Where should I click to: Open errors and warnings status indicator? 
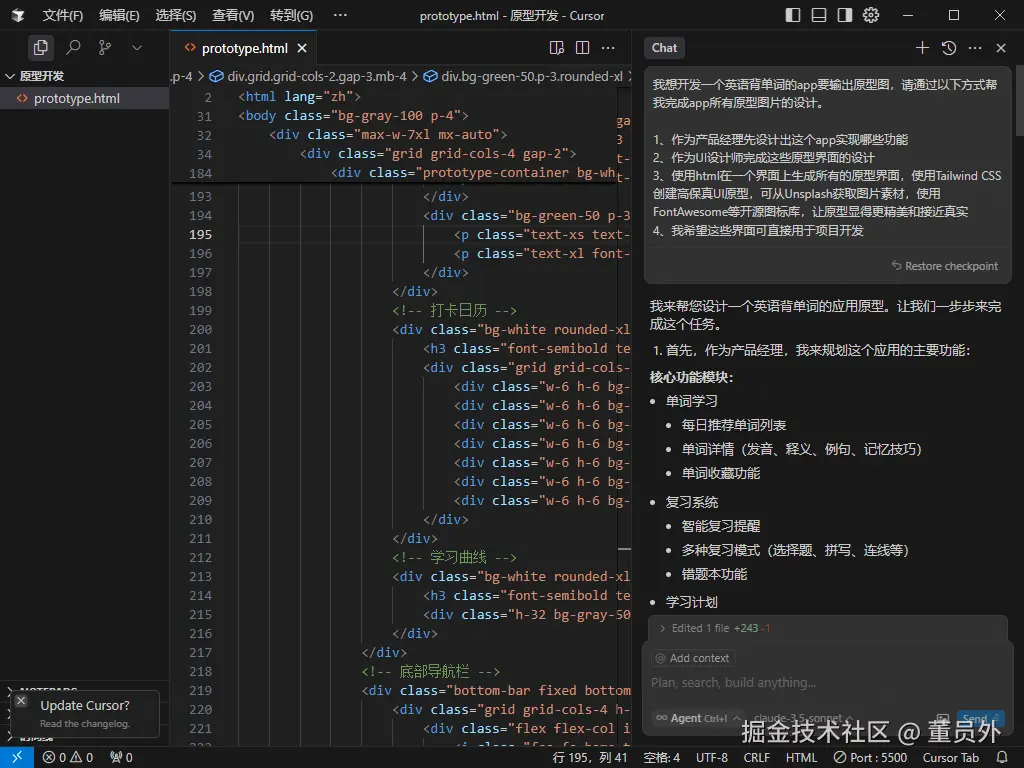point(68,758)
